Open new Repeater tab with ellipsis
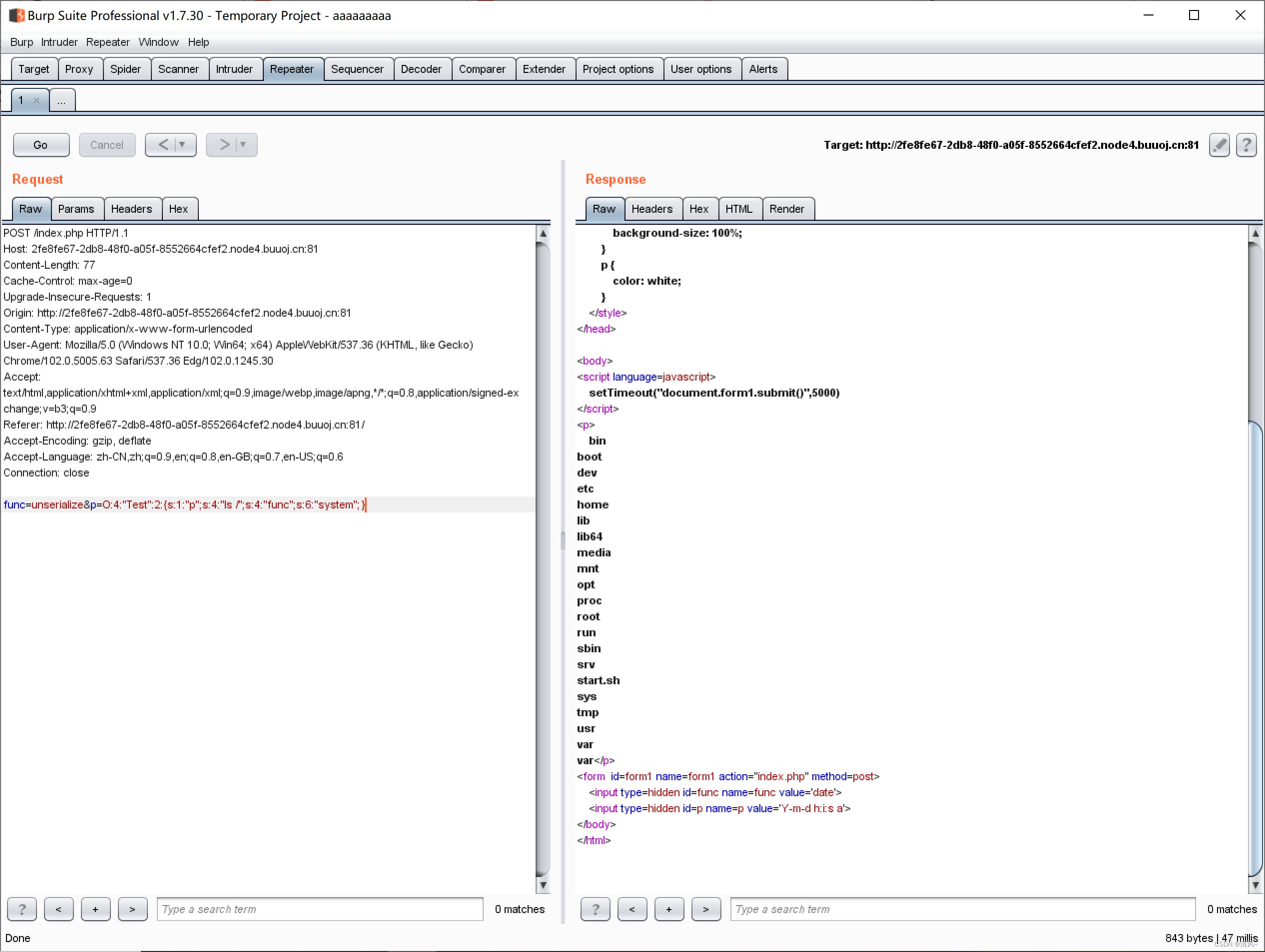The image size is (1265, 952). pyautogui.click(x=62, y=100)
